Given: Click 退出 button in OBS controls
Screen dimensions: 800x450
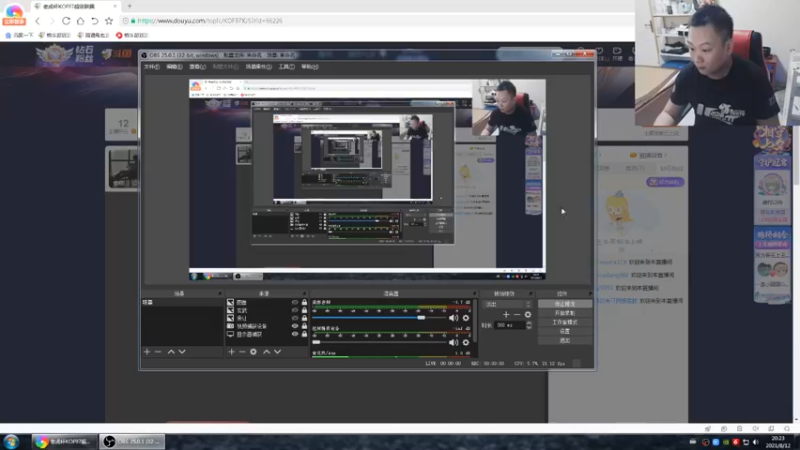Looking at the screenshot, I should pos(565,340).
